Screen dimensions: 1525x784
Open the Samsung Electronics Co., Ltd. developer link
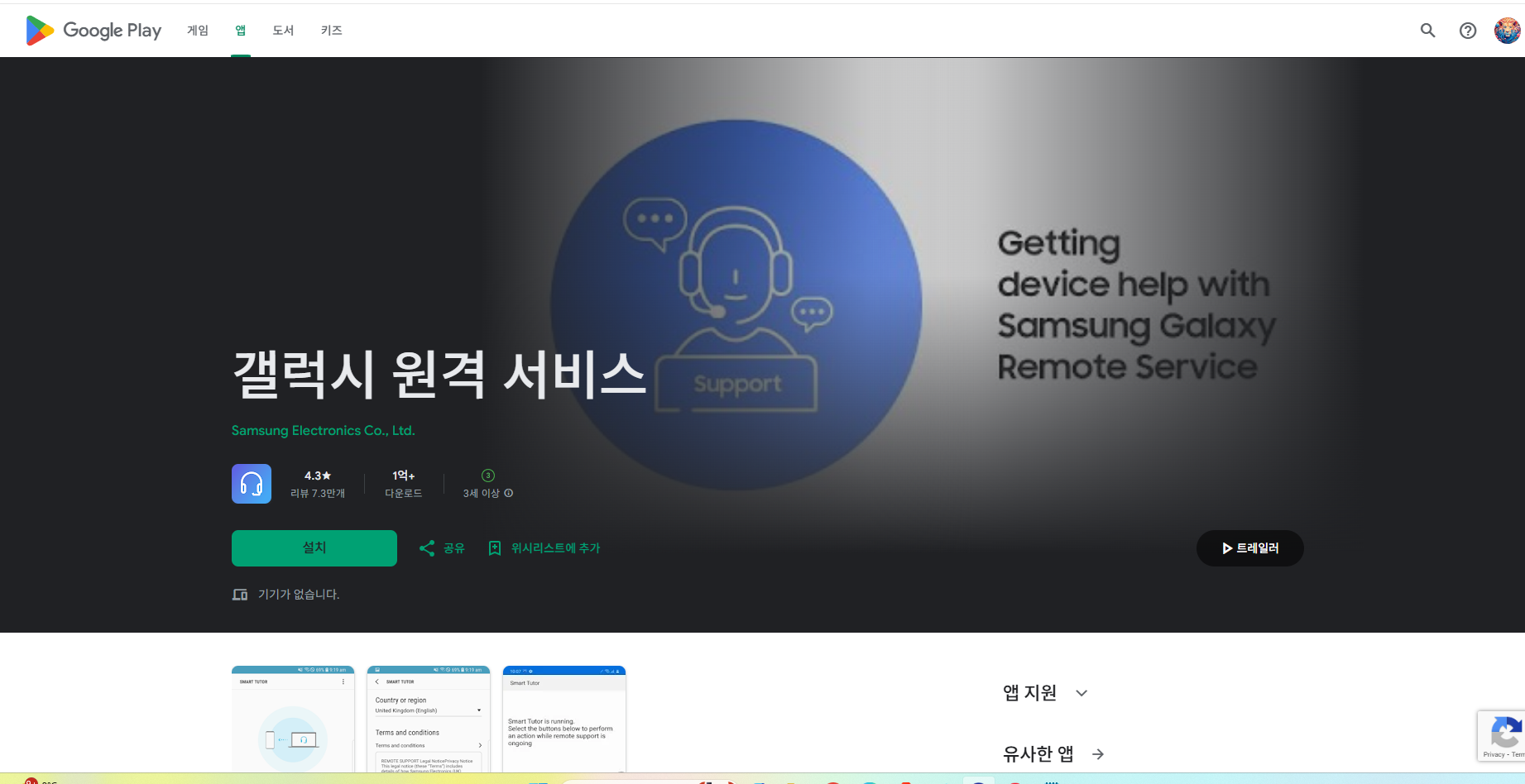pos(323,430)
